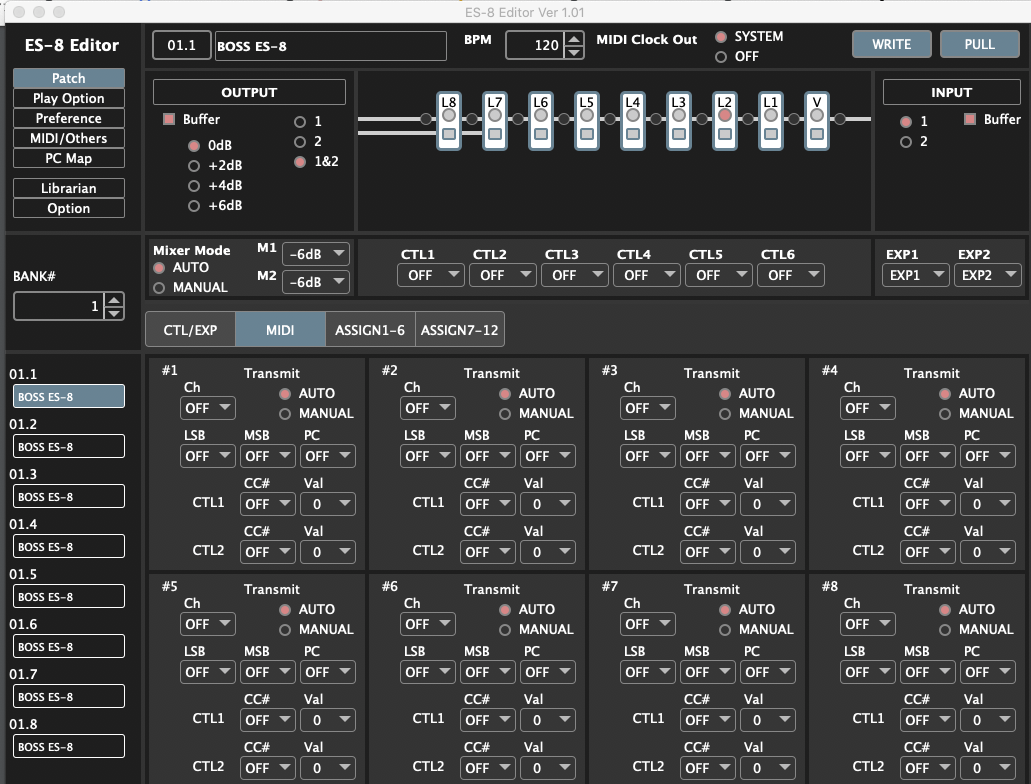Toggle the Input Buffer checkbox
Viewport: 1031px width, 784px height.
(x=969, y=119)
